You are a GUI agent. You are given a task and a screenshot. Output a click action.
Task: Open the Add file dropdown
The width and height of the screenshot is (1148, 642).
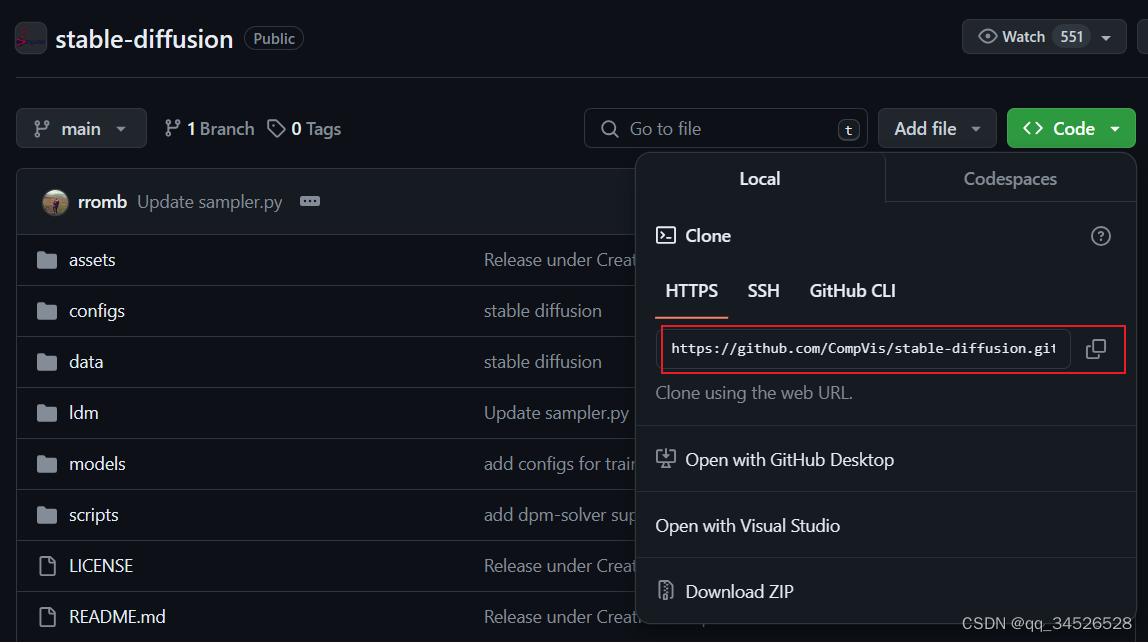pos(937,128)
